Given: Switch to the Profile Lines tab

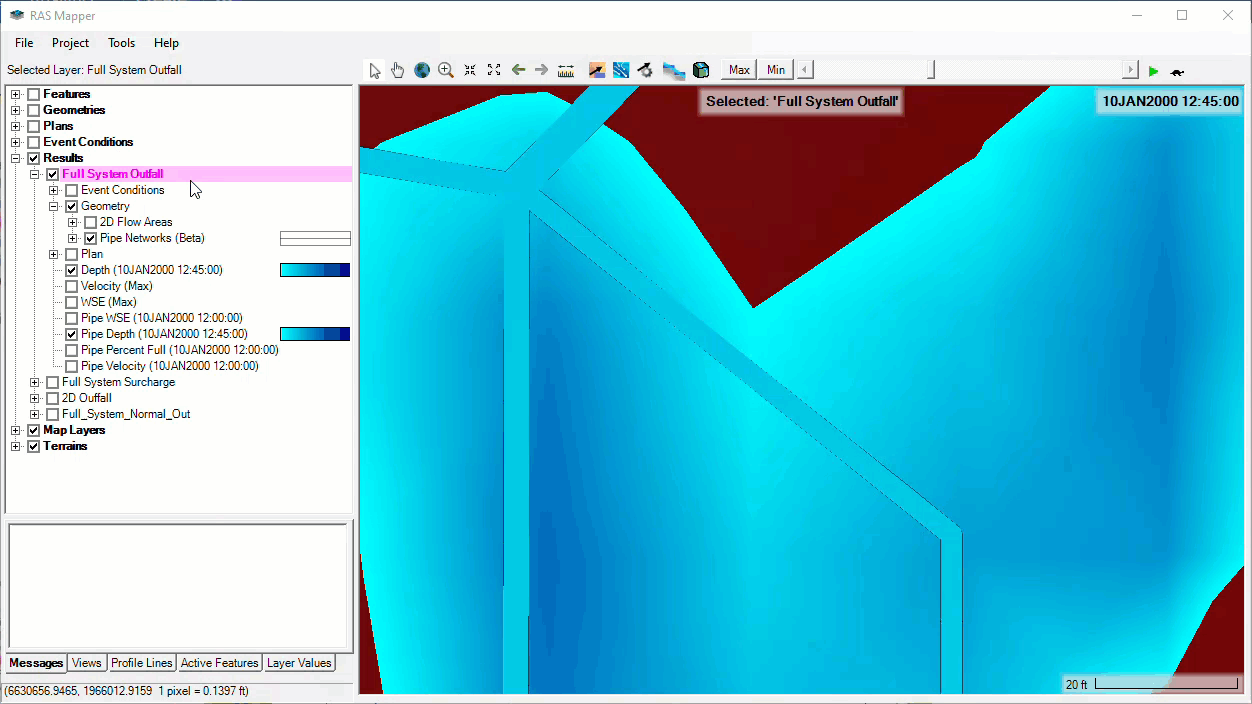Looking at the screenshot, I should pos(141,663).
